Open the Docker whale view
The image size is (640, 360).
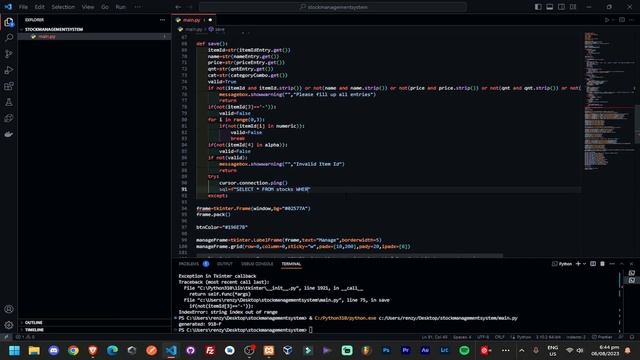pyautogui.click(x=9, y=134)
